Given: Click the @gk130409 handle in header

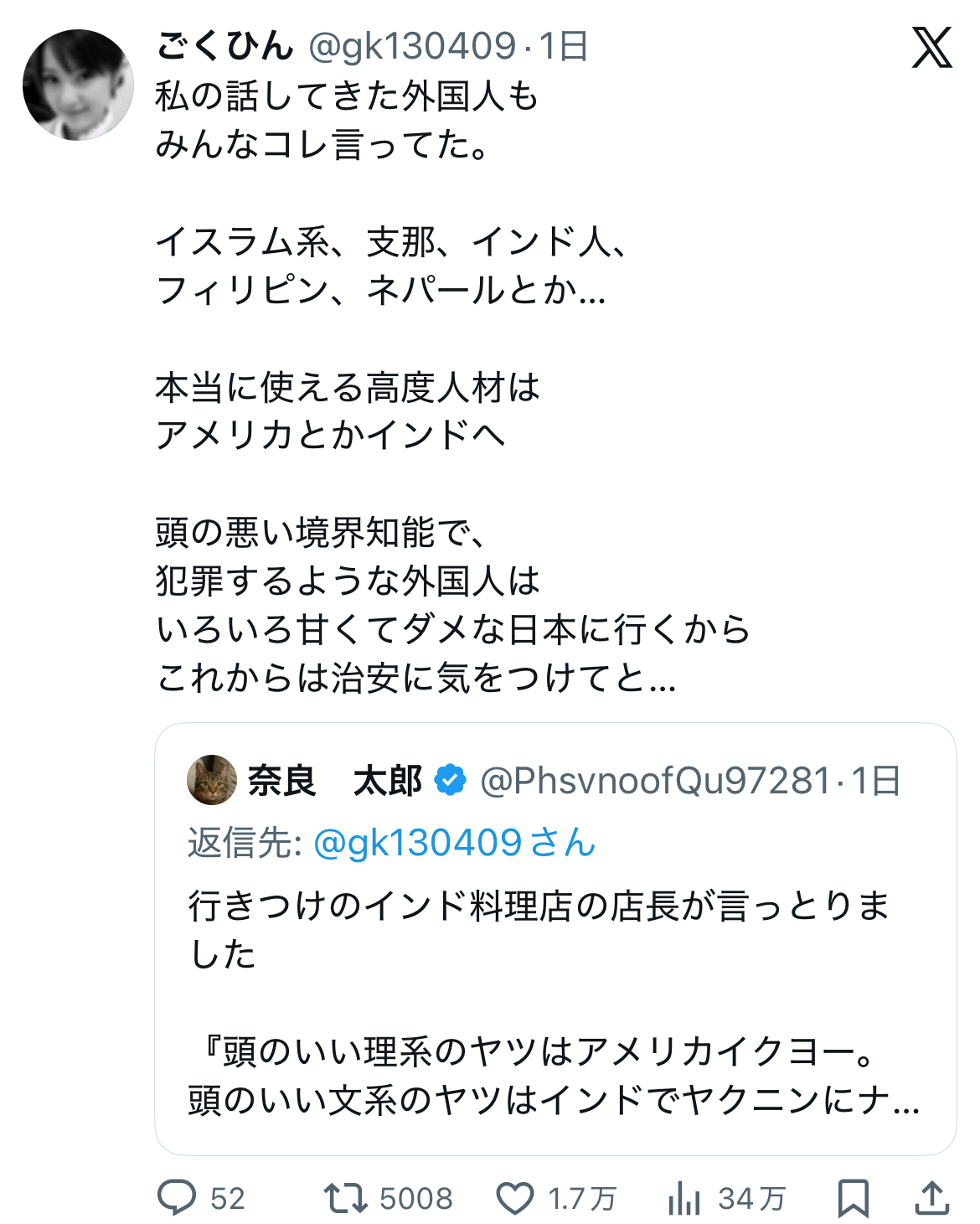Looking at the screenshot, I should click(x=412, y=46).
